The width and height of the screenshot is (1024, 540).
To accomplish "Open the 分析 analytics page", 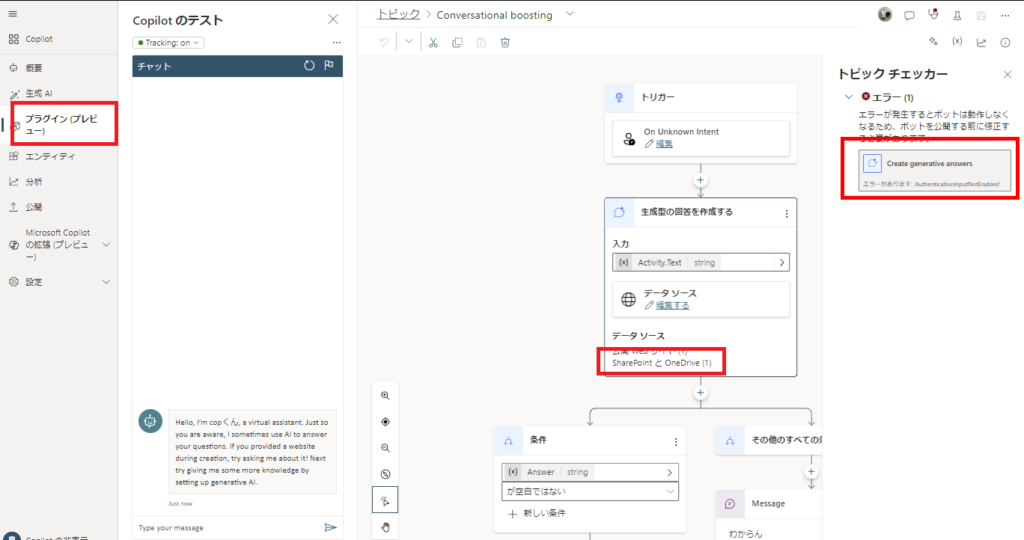I will [x=27, y=182].
